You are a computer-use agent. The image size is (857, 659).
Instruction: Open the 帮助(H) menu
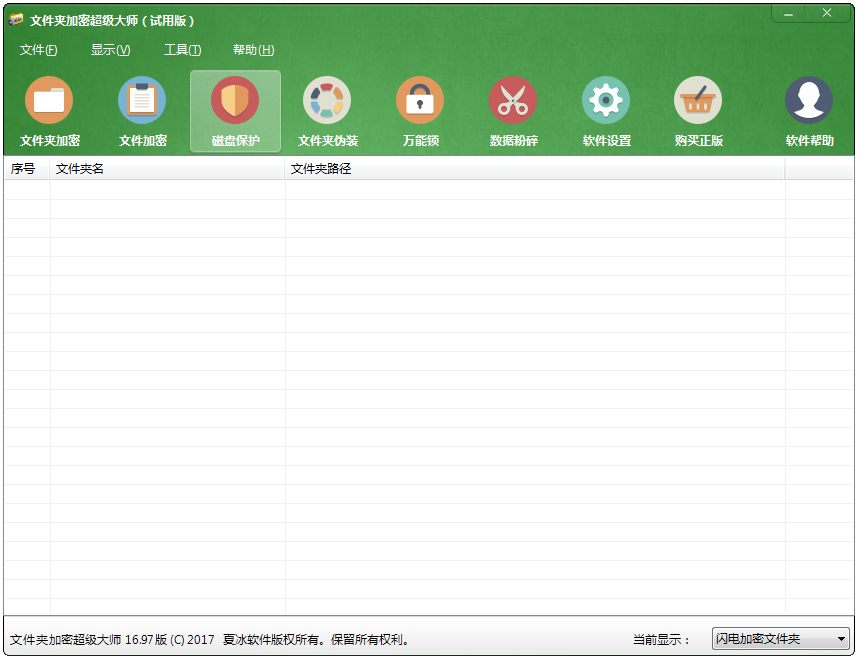(254, 49)
